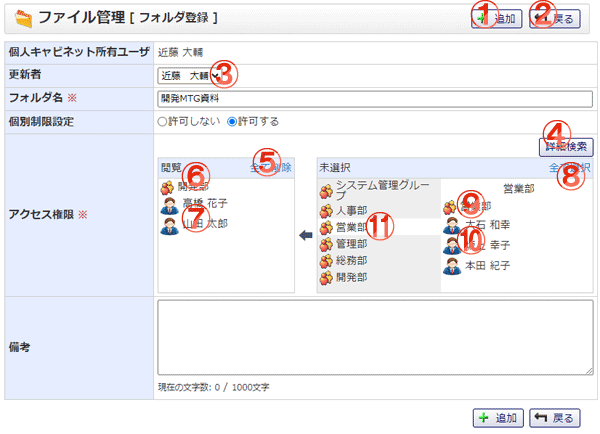Select 開発部 group icon in 閲覧 list
This screenshot has height=434, width=600.
pos(167,188)
